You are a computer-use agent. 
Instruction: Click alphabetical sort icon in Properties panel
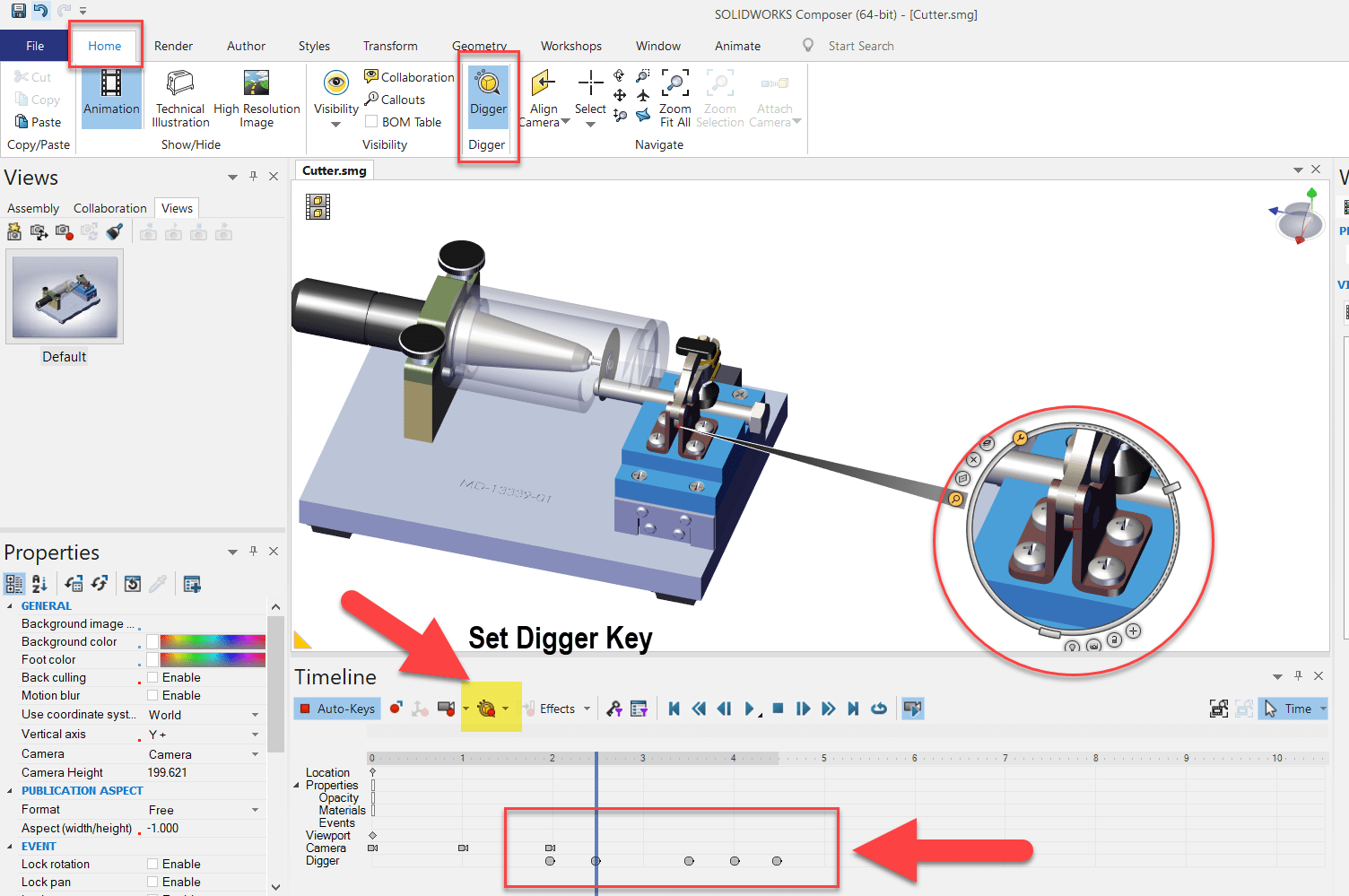39,584
